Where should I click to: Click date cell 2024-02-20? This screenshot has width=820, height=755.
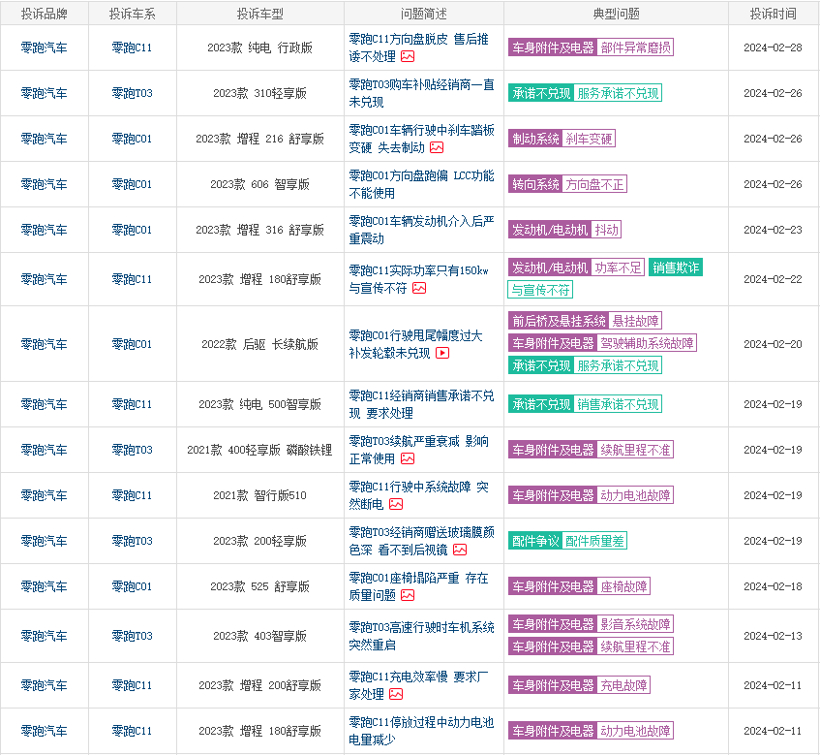[773, 344]
